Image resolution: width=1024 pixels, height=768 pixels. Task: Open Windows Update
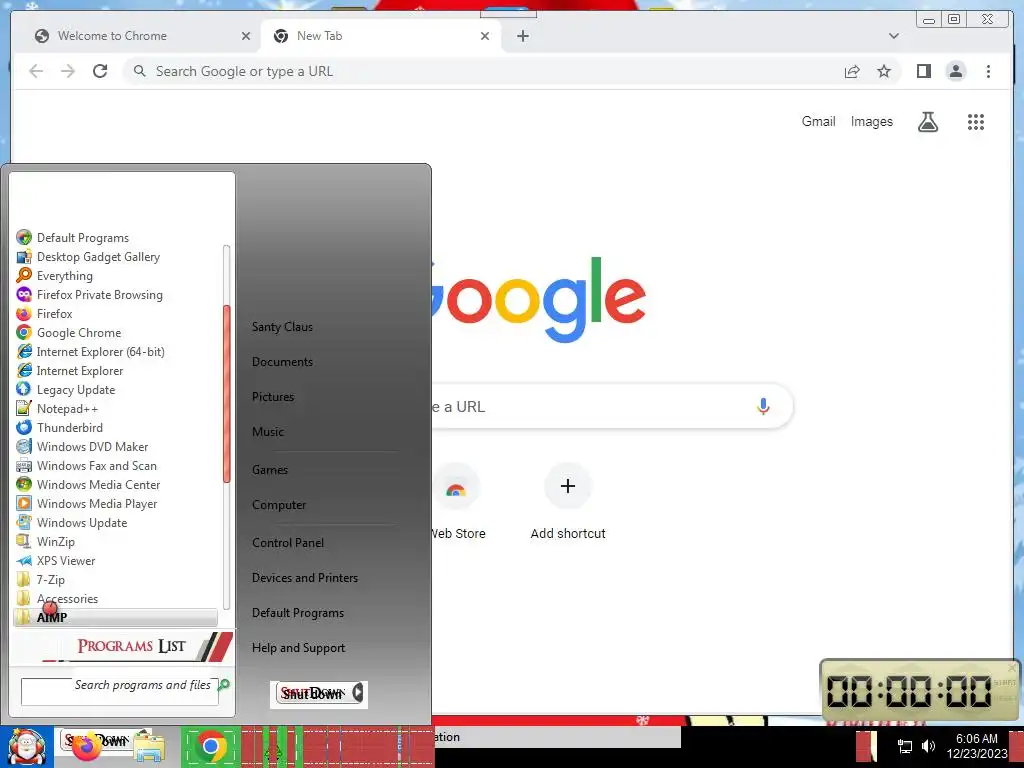(x=72, y=522)
